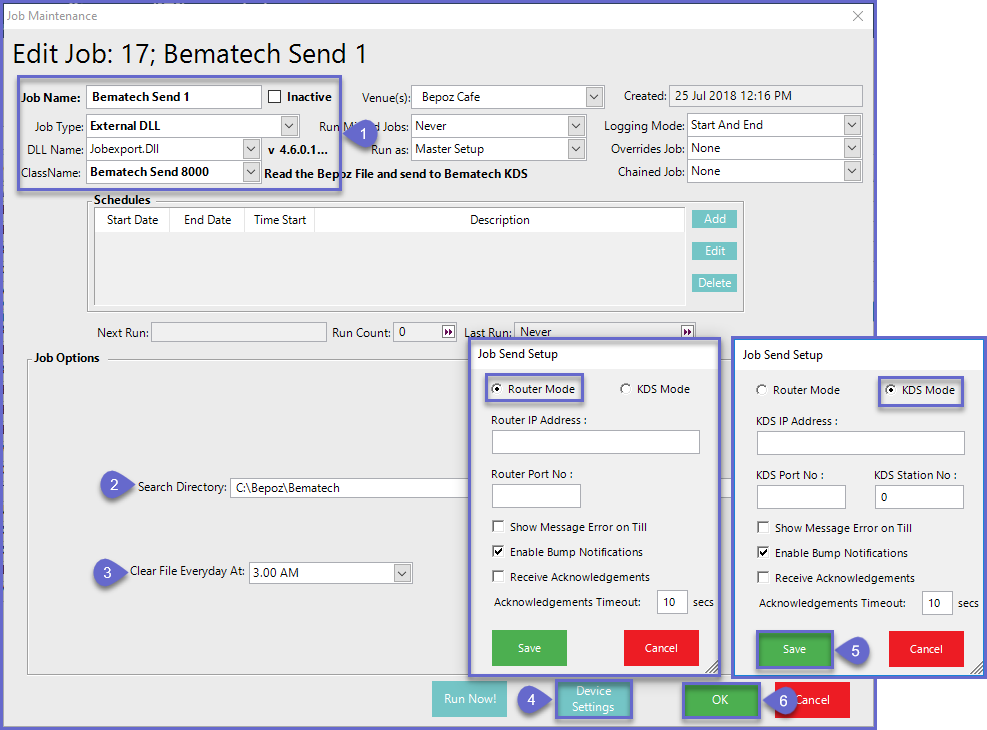Toggle Receive Acknowledgements in KDS panel
This screenshot has height=730, width=987.
pos(763,578)
